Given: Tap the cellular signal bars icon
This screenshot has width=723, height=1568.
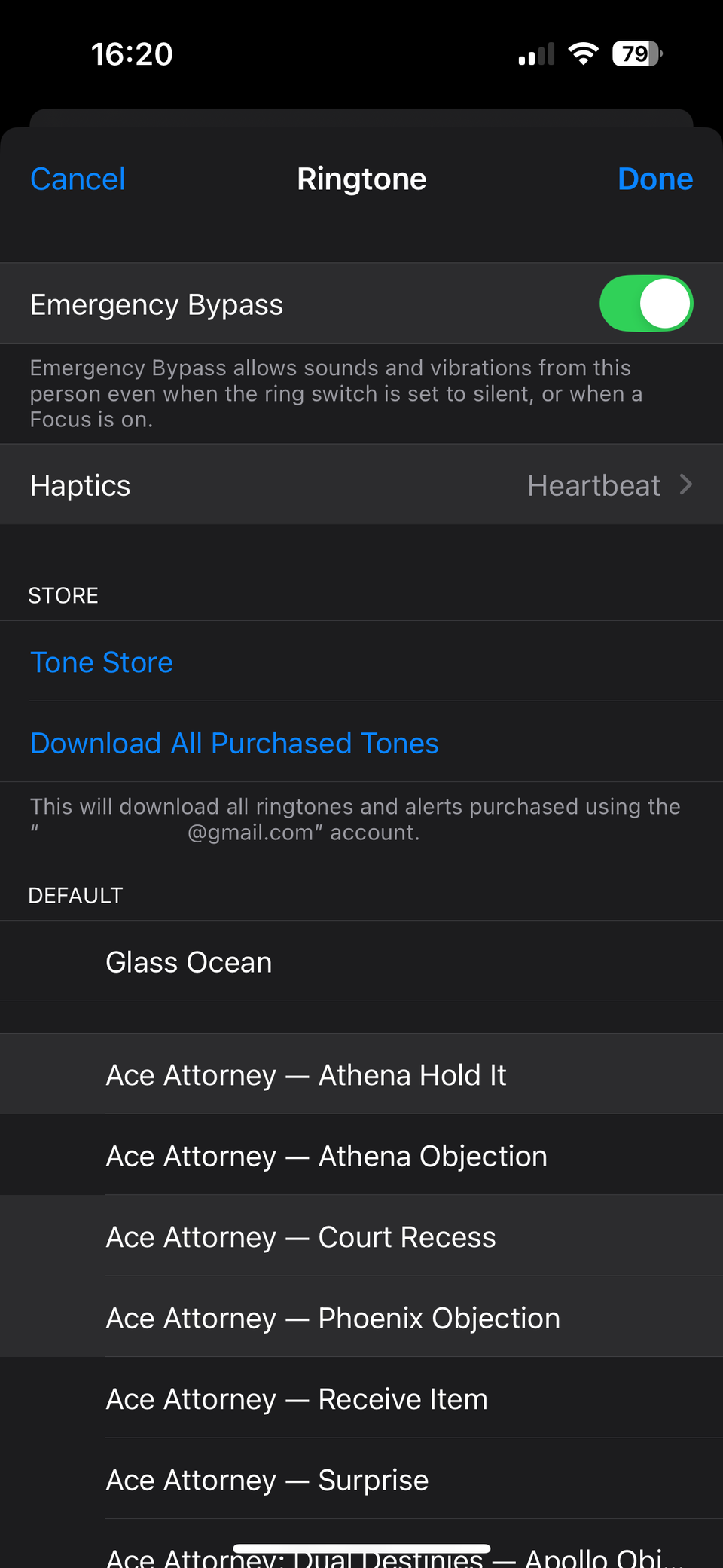Looking at the screenshot, I should (x=536, y=55).
